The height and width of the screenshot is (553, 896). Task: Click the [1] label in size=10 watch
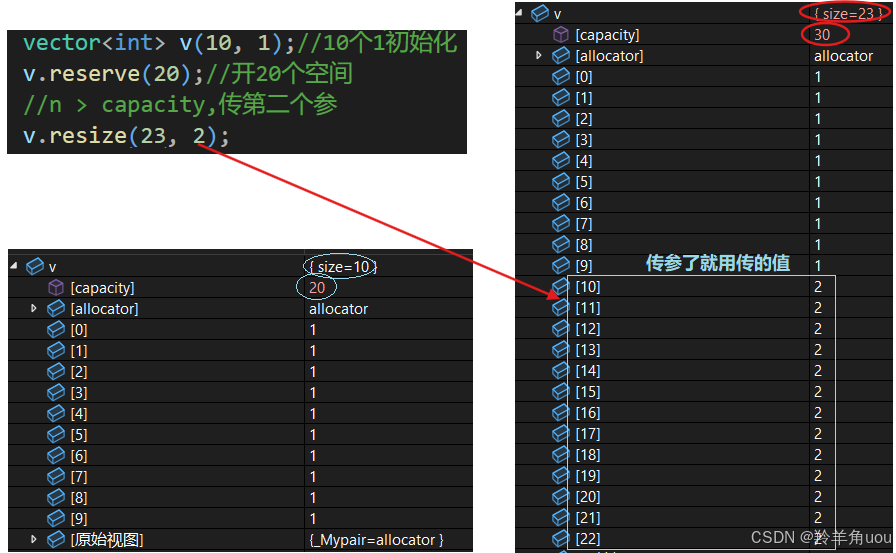click(x=79, y=351)
